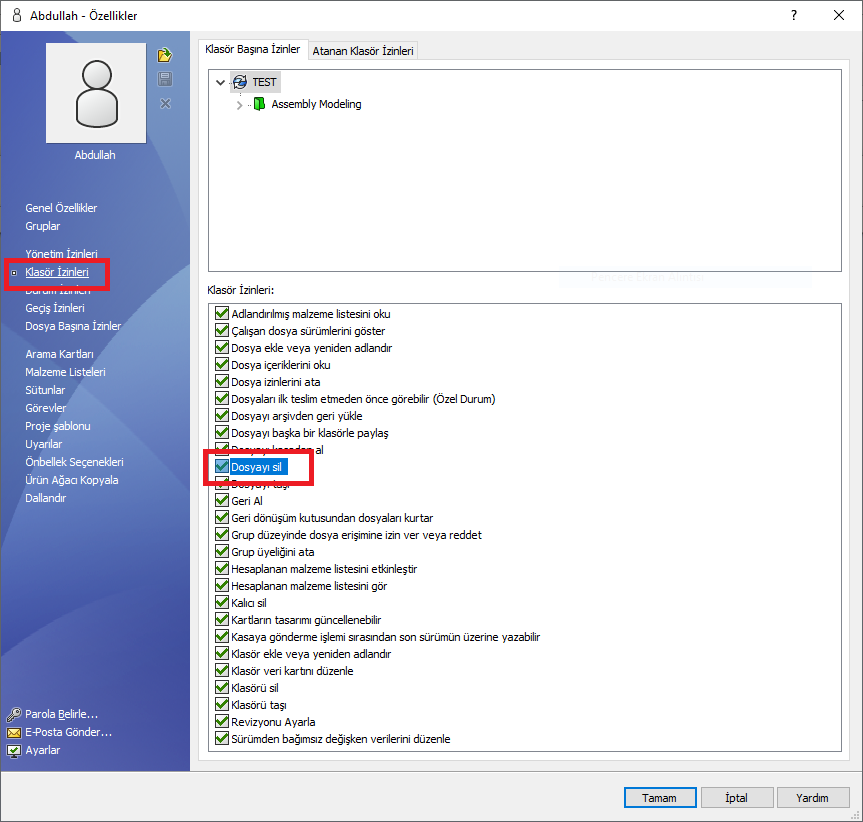
Task: Click the Parola Belirle keys icon
Action: (14, 715)
